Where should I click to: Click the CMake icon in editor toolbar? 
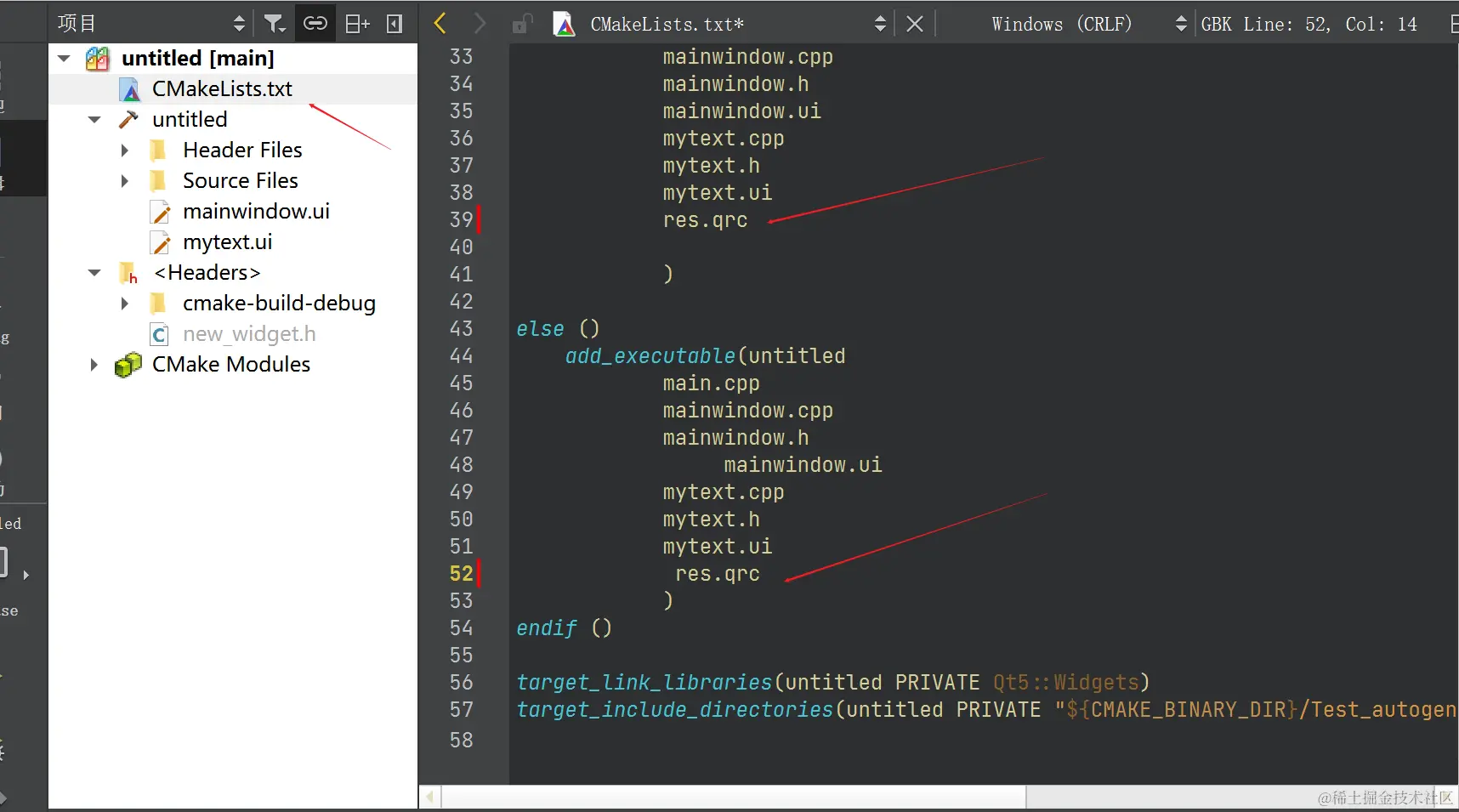click(565, 24)
